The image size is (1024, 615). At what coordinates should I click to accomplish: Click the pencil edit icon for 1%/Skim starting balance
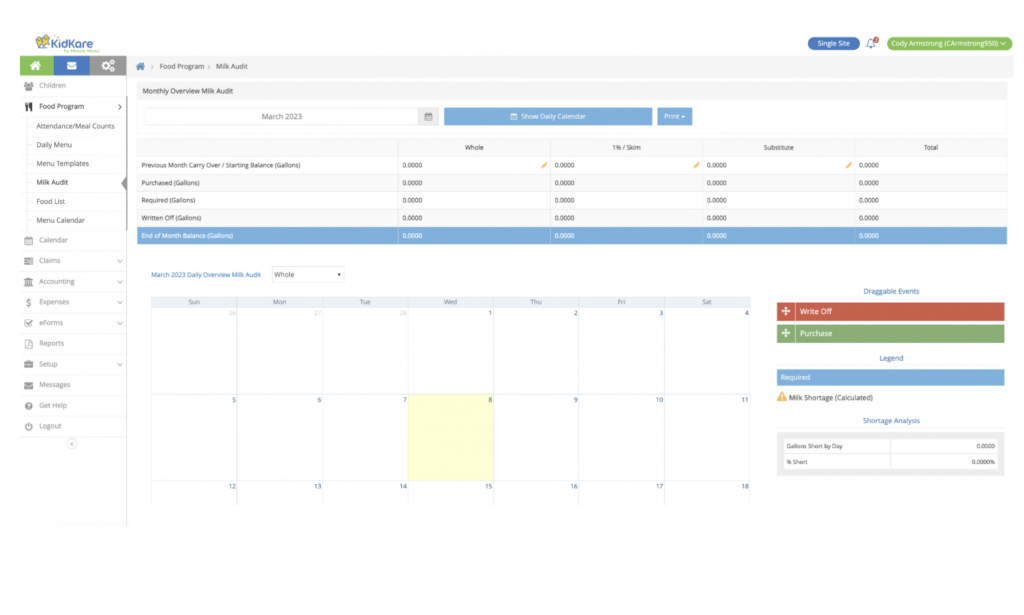(696, 165)
